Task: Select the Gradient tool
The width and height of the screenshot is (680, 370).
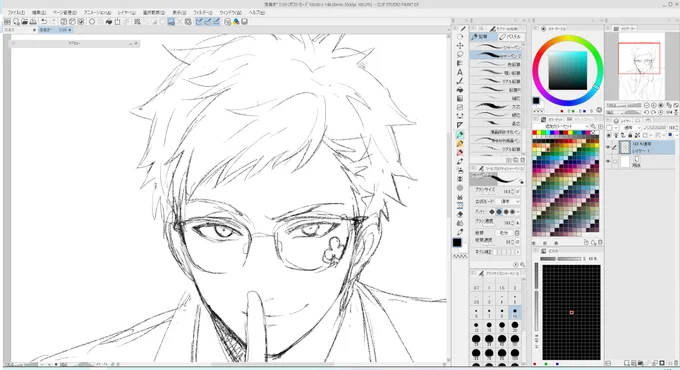Action: pyautogui.click(x=460, y=99)
